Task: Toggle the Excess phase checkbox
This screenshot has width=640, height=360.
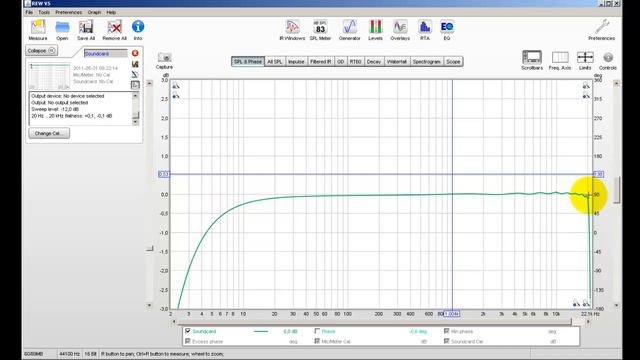Action: tap(188, 341)
